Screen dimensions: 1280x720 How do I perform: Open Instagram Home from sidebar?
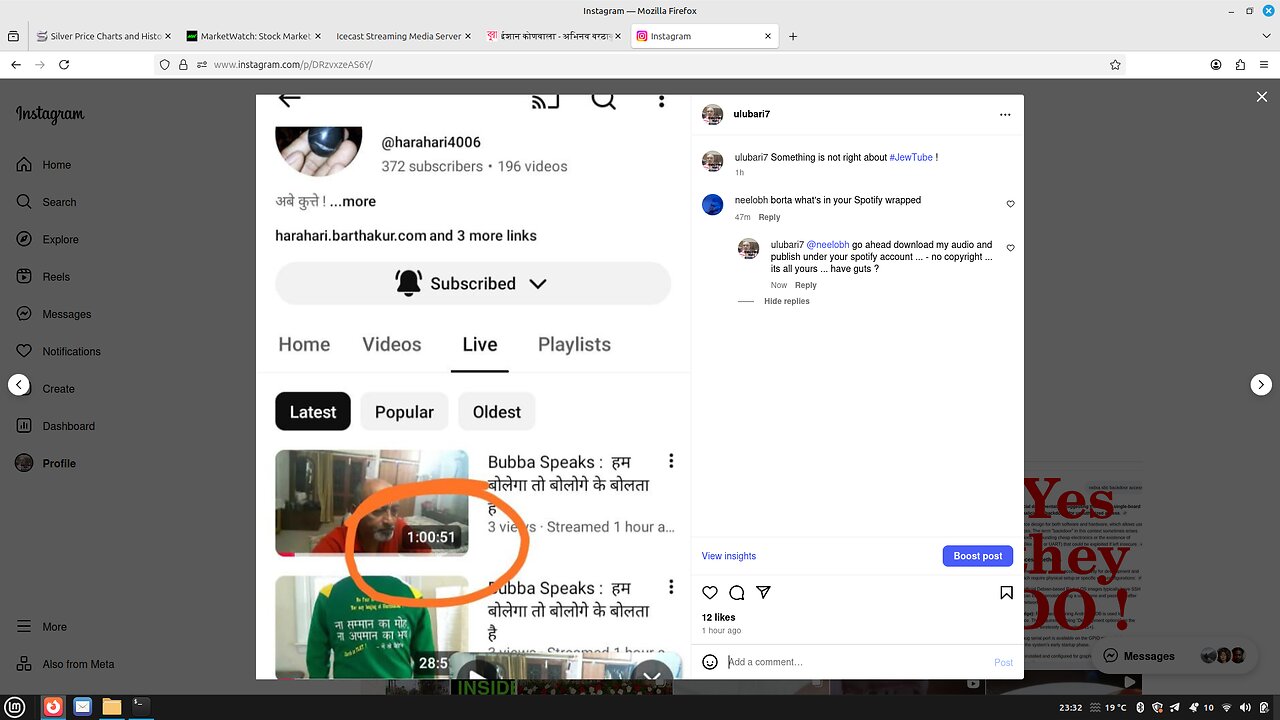[43, 165]
